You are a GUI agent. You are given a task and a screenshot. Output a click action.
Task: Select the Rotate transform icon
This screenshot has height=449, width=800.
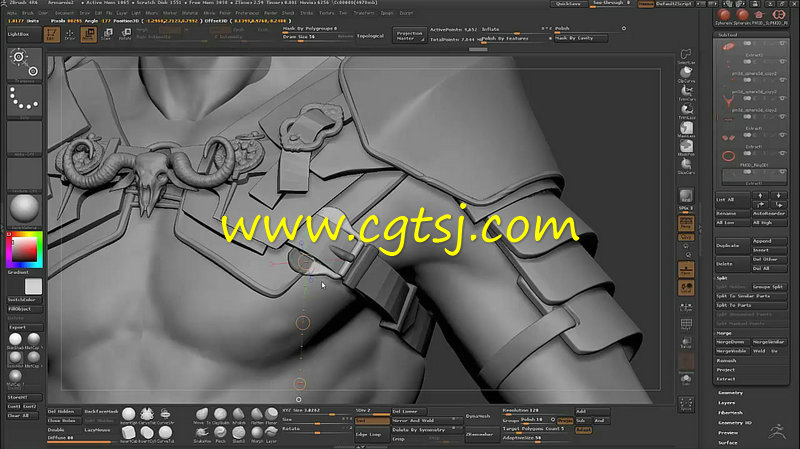tap(126, 35)
